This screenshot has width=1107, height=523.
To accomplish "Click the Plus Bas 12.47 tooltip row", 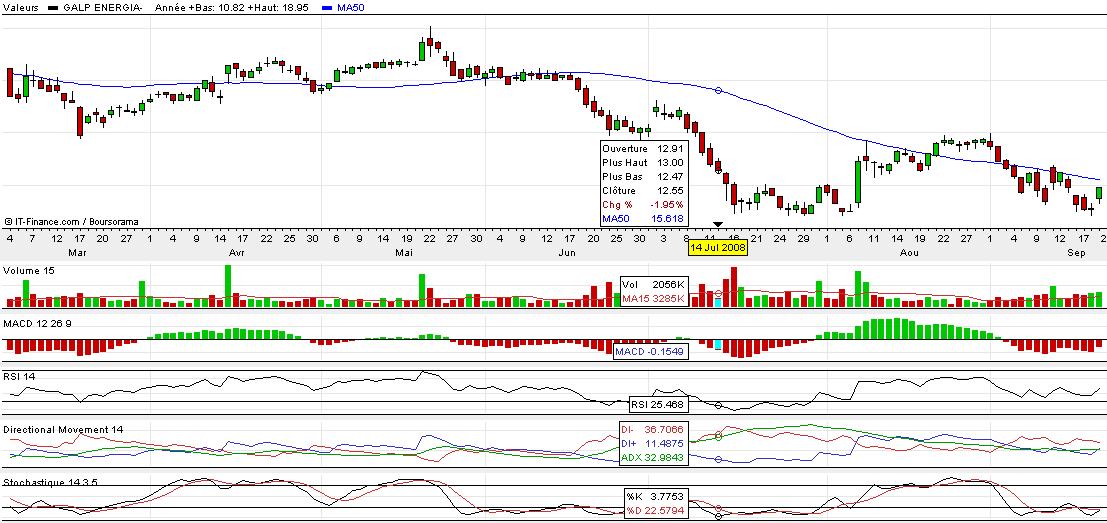I will [x=643, y=176].
